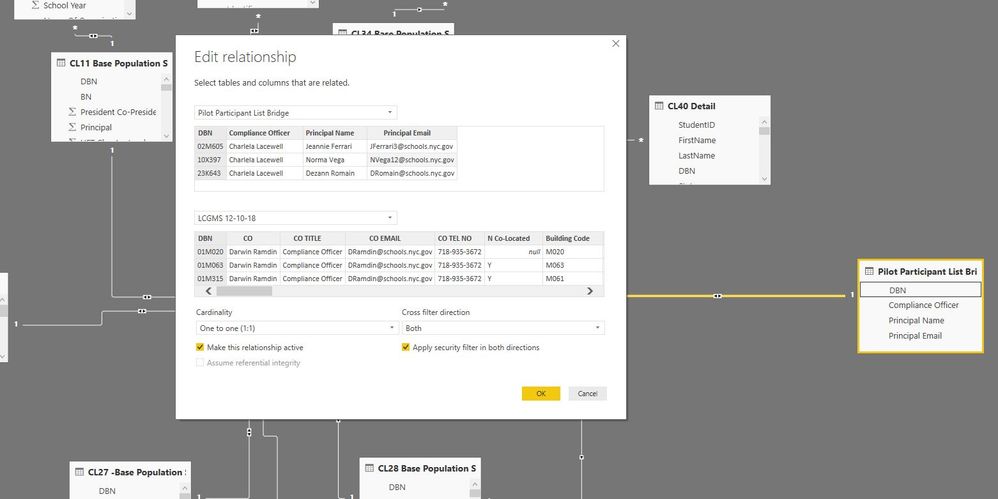
Task: Select Compliance Officer column header in dialog
Action: (265, 133)
